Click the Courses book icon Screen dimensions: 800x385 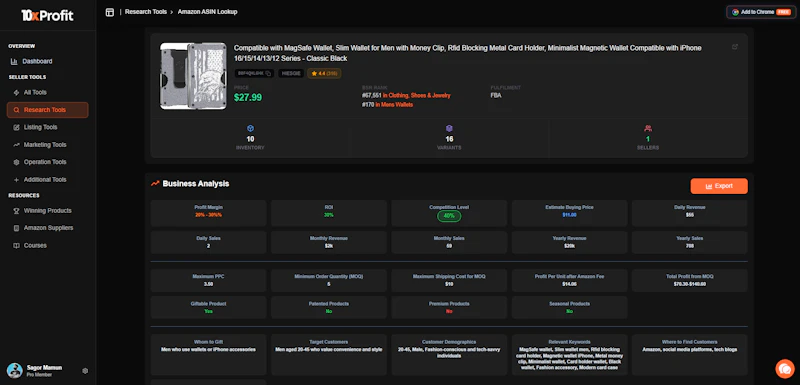pos(16,245)
